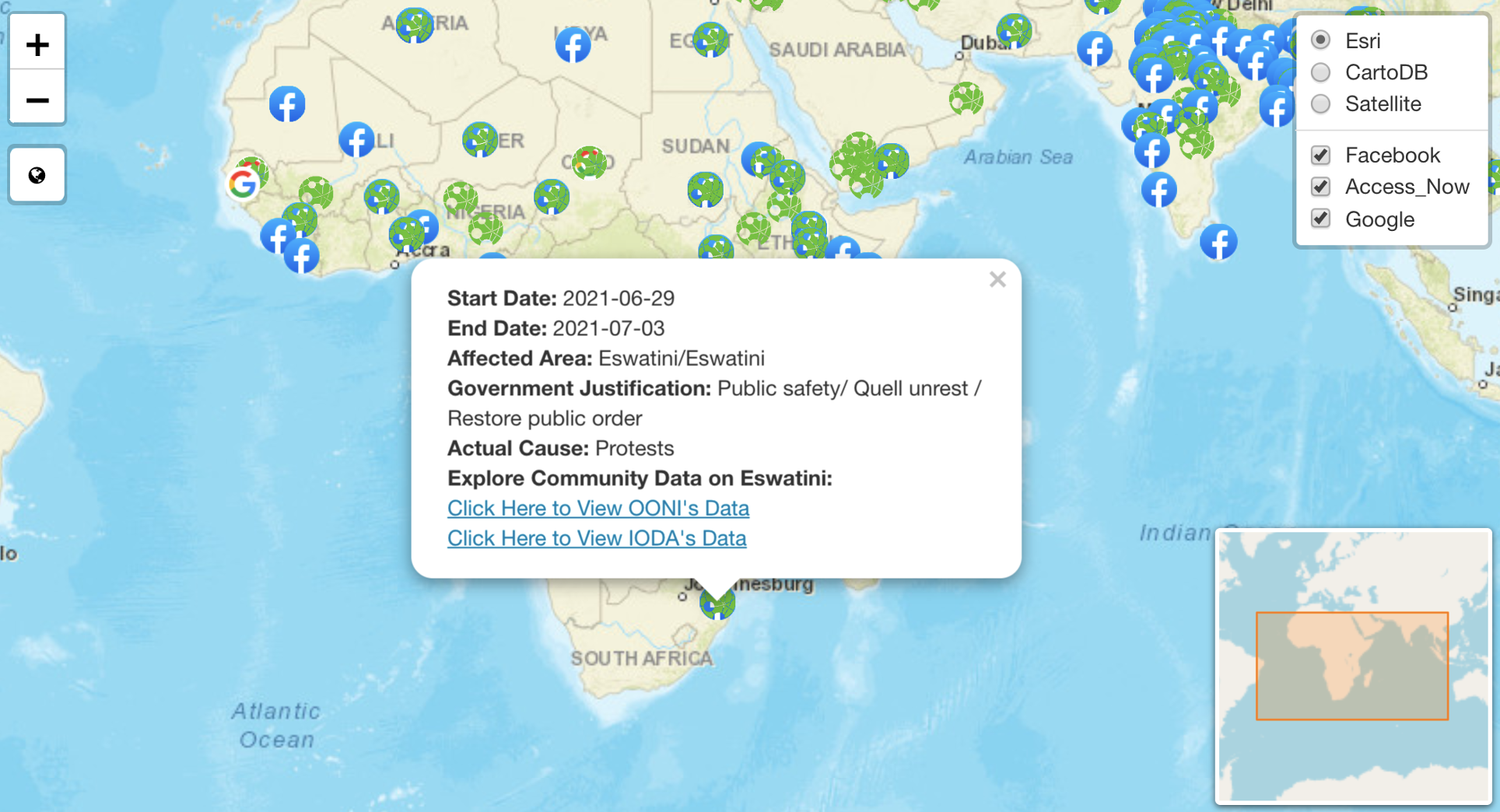The image size is (1500, 812).
Task: Click the Access Now marker near Dubai
Action: click(x=1015, y=31)
